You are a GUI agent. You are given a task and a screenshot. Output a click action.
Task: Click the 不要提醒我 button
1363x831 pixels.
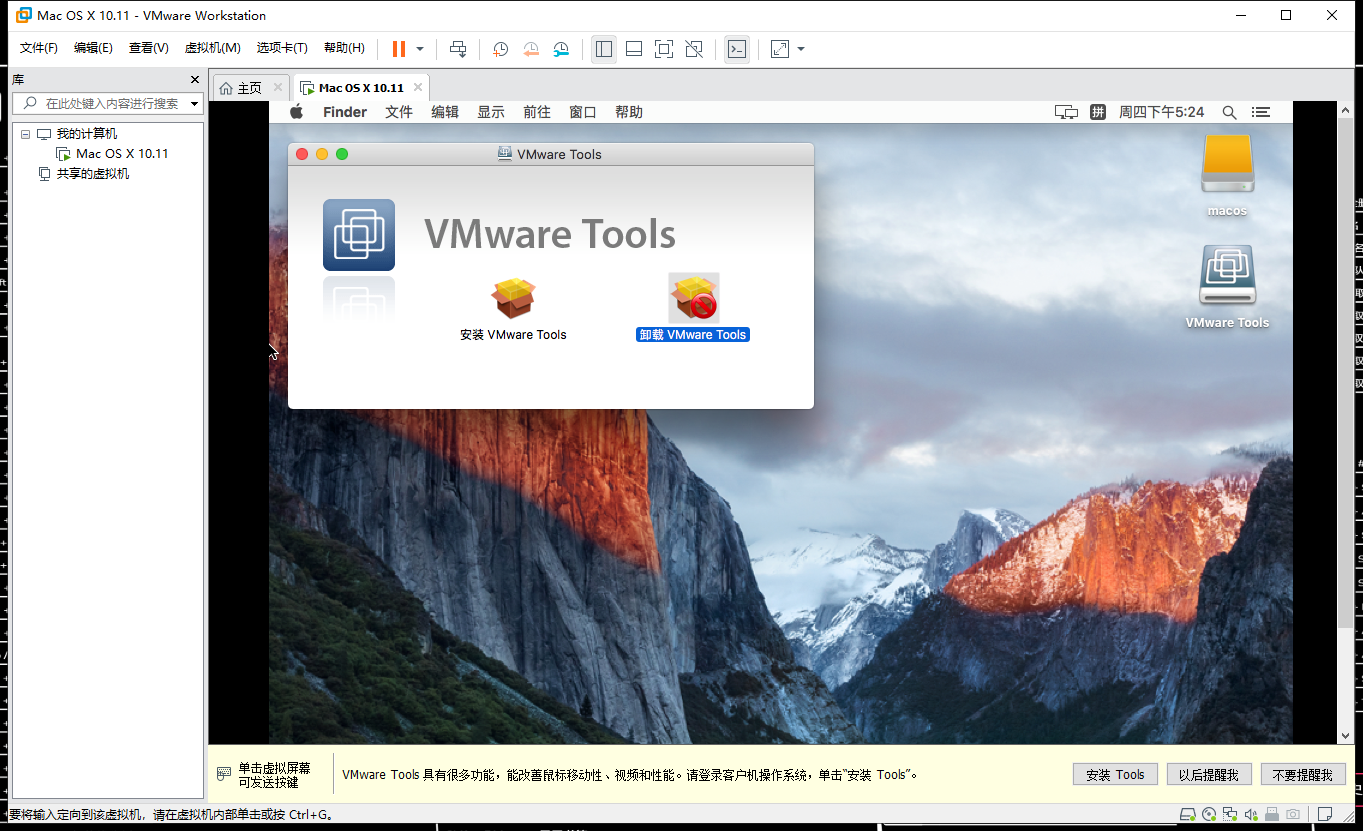(1303, 774)
